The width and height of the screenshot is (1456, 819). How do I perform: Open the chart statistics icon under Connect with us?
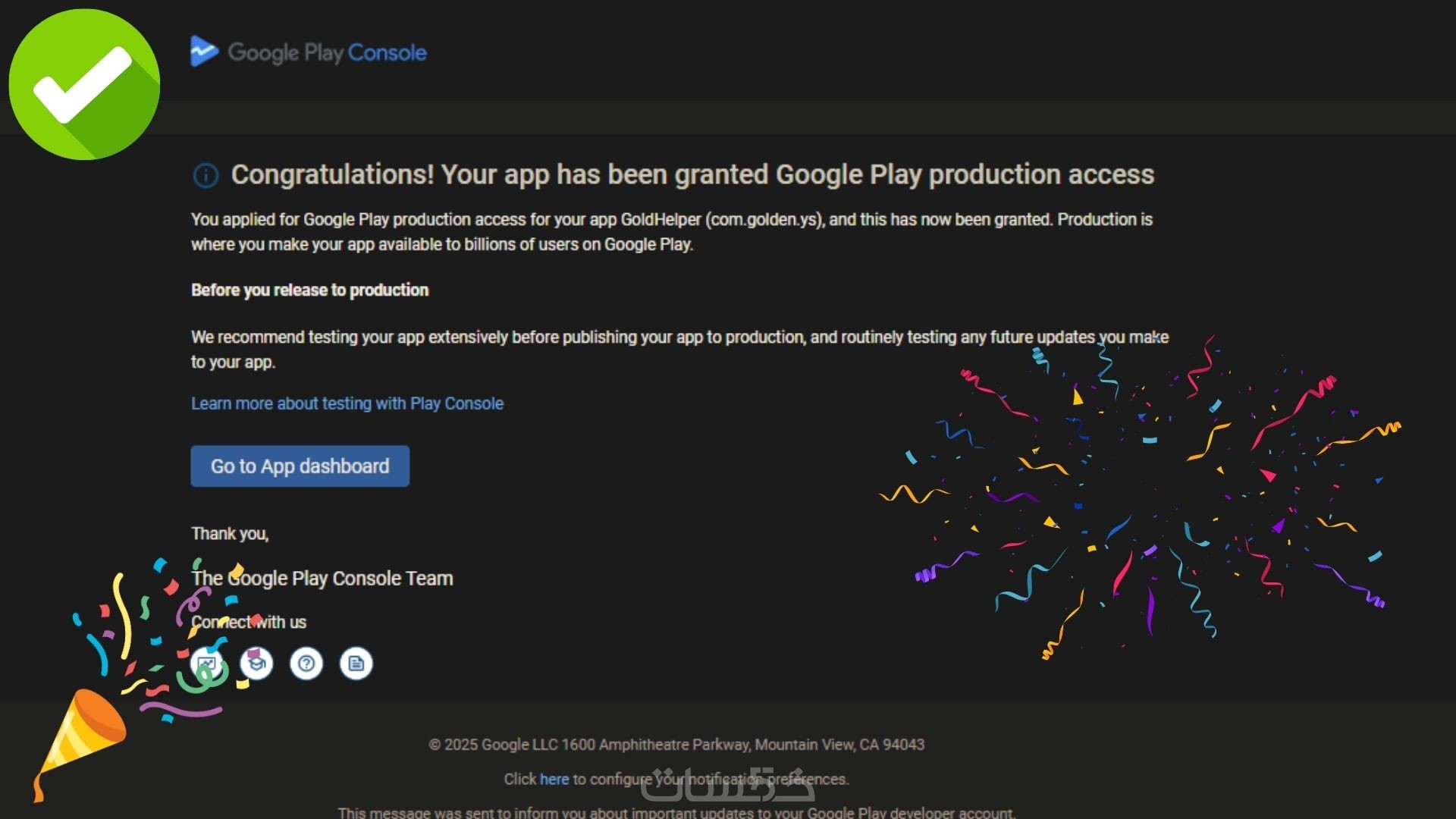pyautogui.click(x=207, y=664)
